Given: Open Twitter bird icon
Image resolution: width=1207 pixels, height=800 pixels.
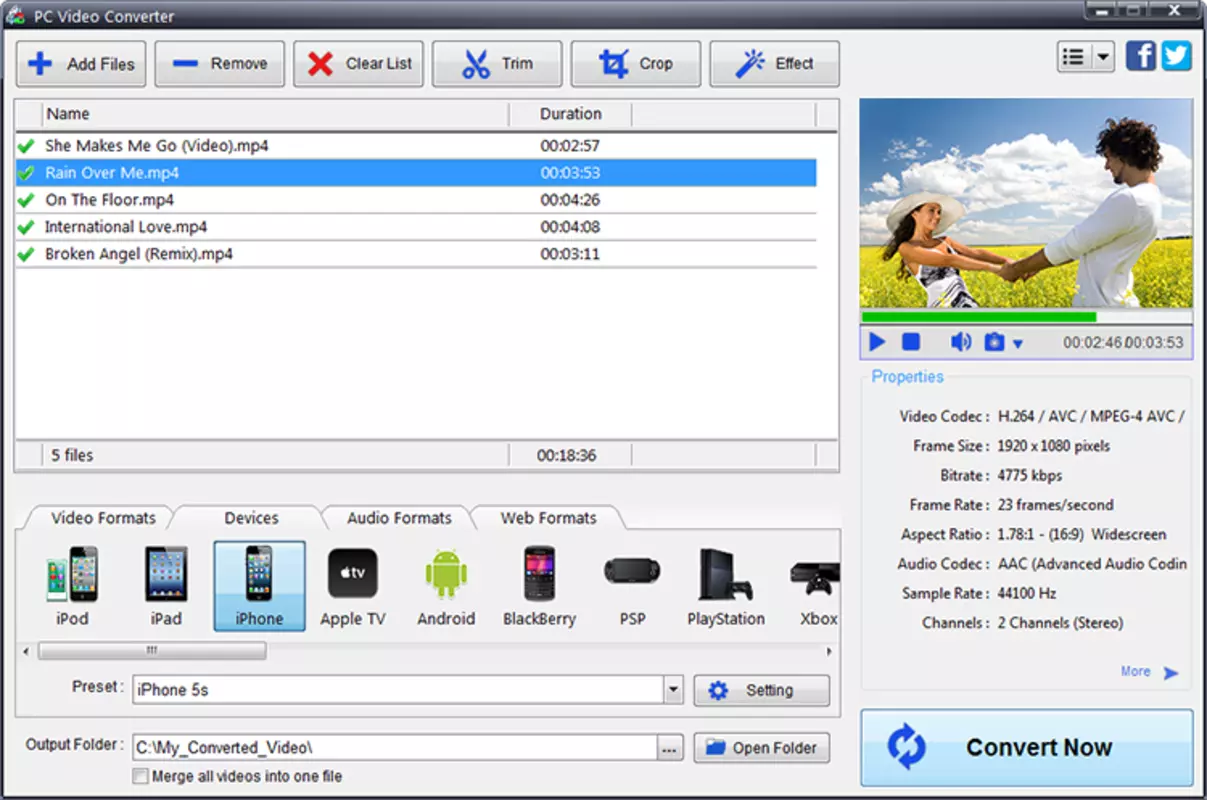Looking at the screenshot, I should coord(1176,56).
